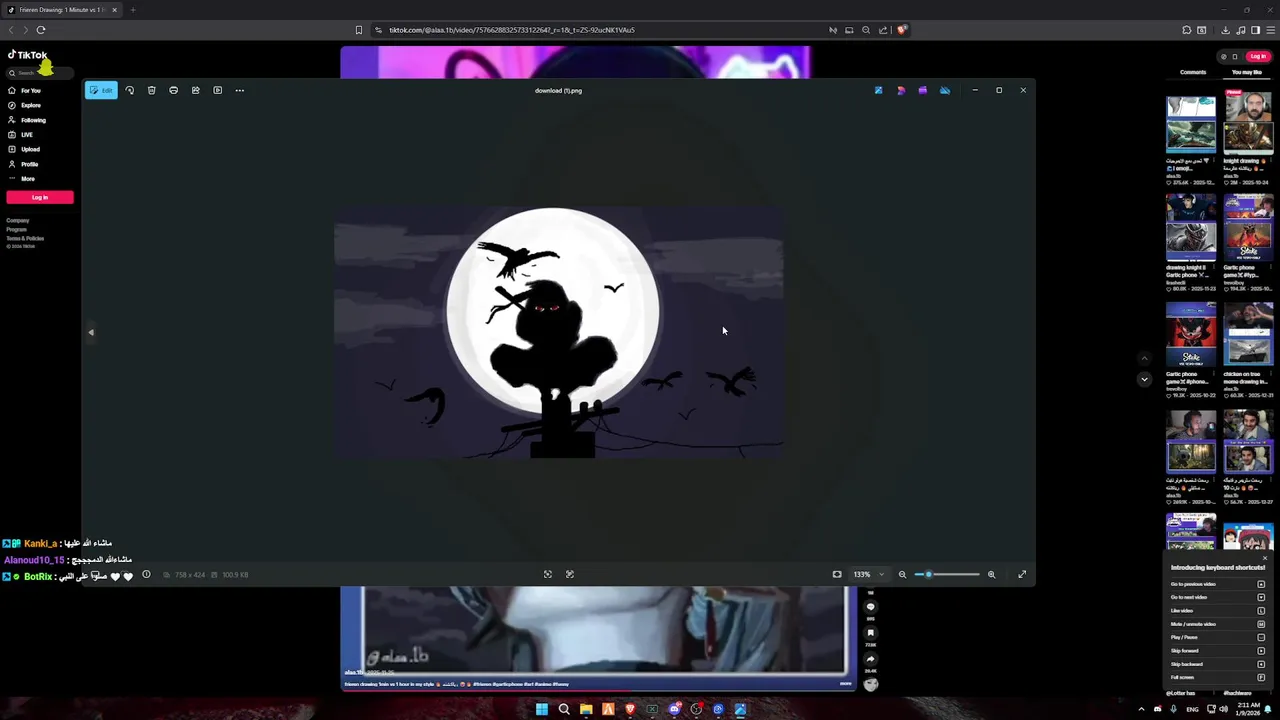Open Clipchamp icon in Photos header
This screenshot has height=720, width=1280.
(x=923, y=90)
